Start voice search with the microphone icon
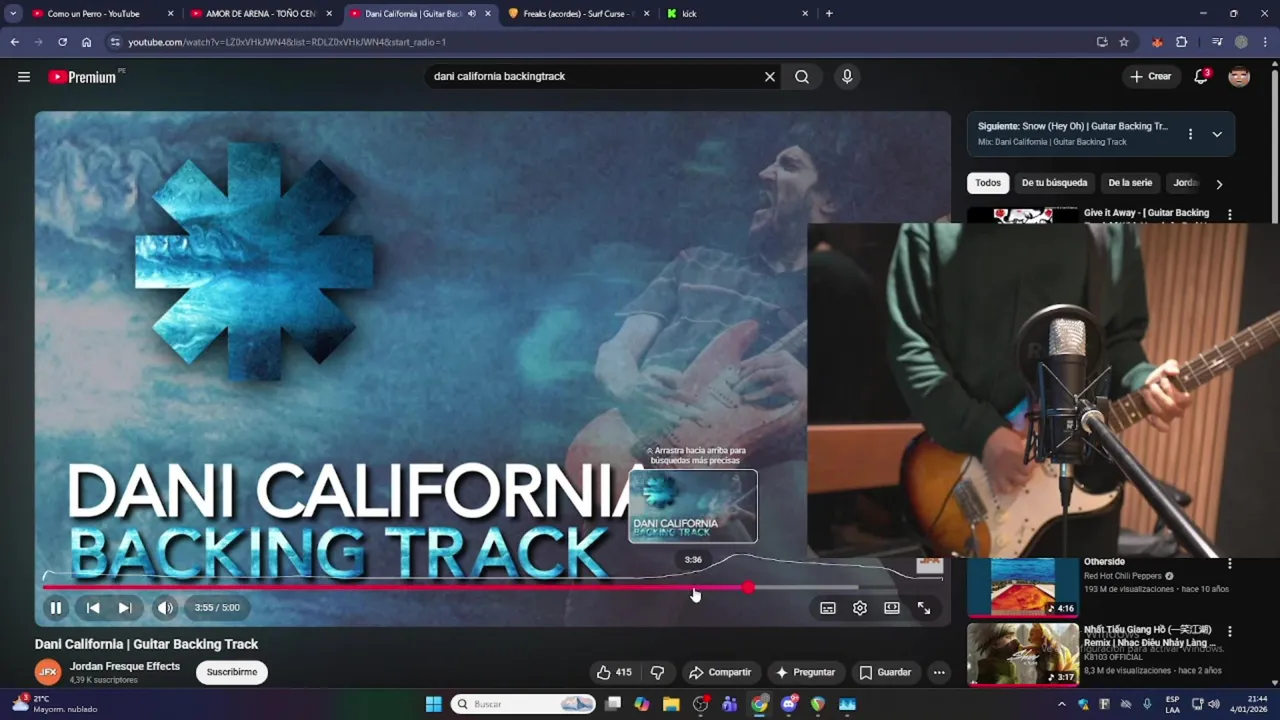Viewport: 1280px width, 720px height. click(847, 77)
